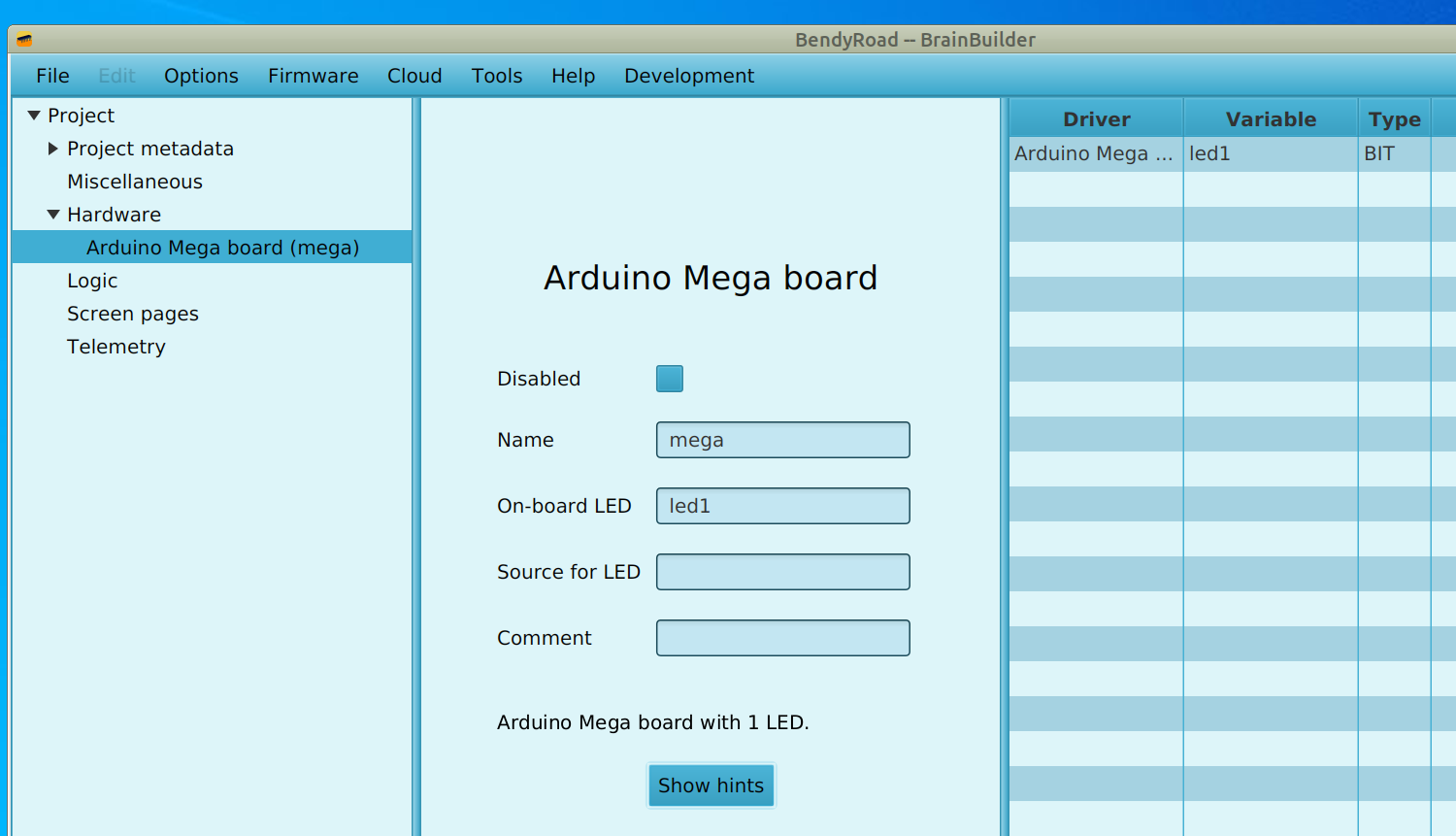The height and width of the screenshot is (836, 1456).
Task: Select Project metadata in the tree
Action: [x=150, y=149]
